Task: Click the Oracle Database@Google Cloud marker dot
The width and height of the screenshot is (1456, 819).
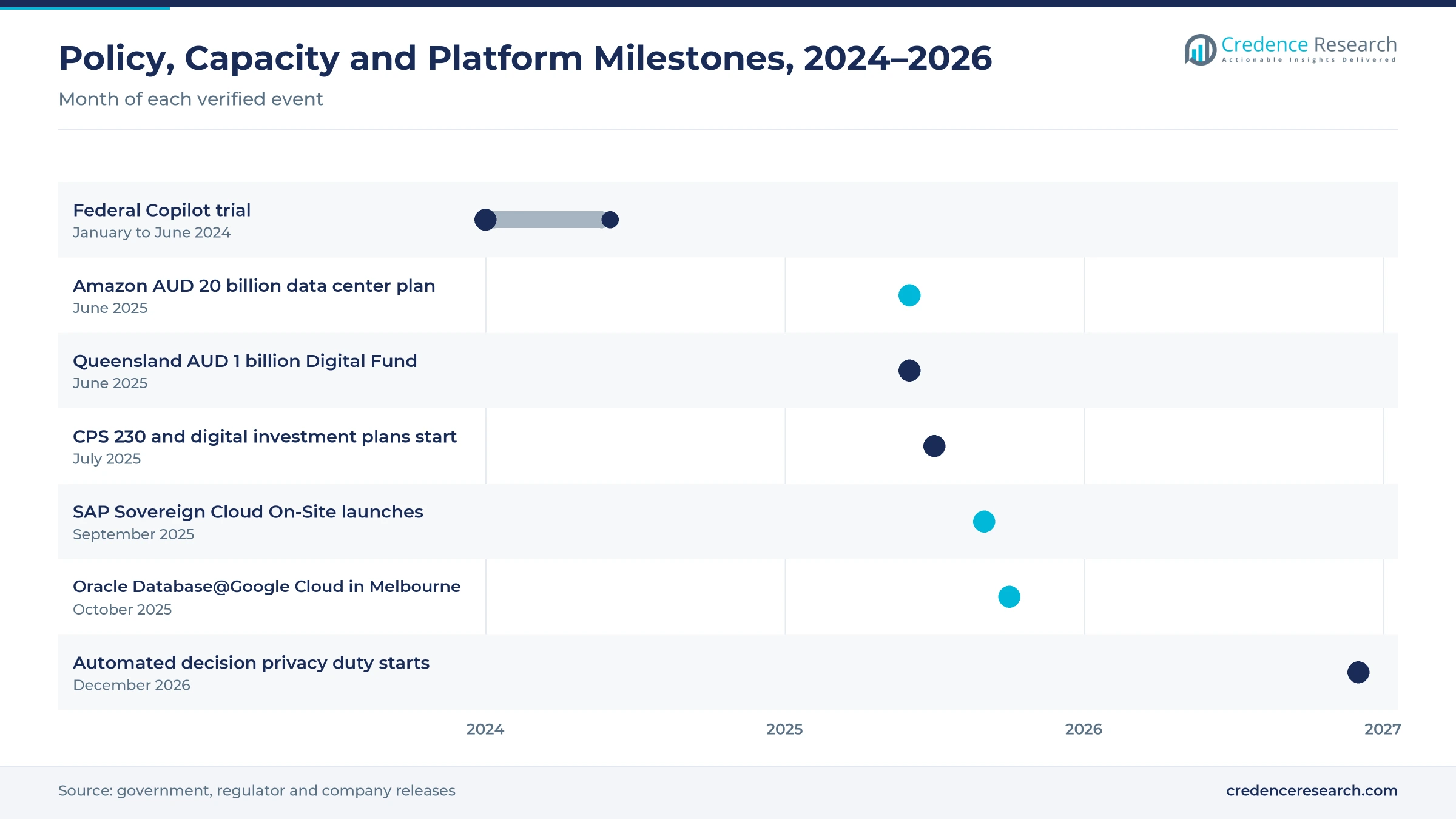Action: (1009, 597)
